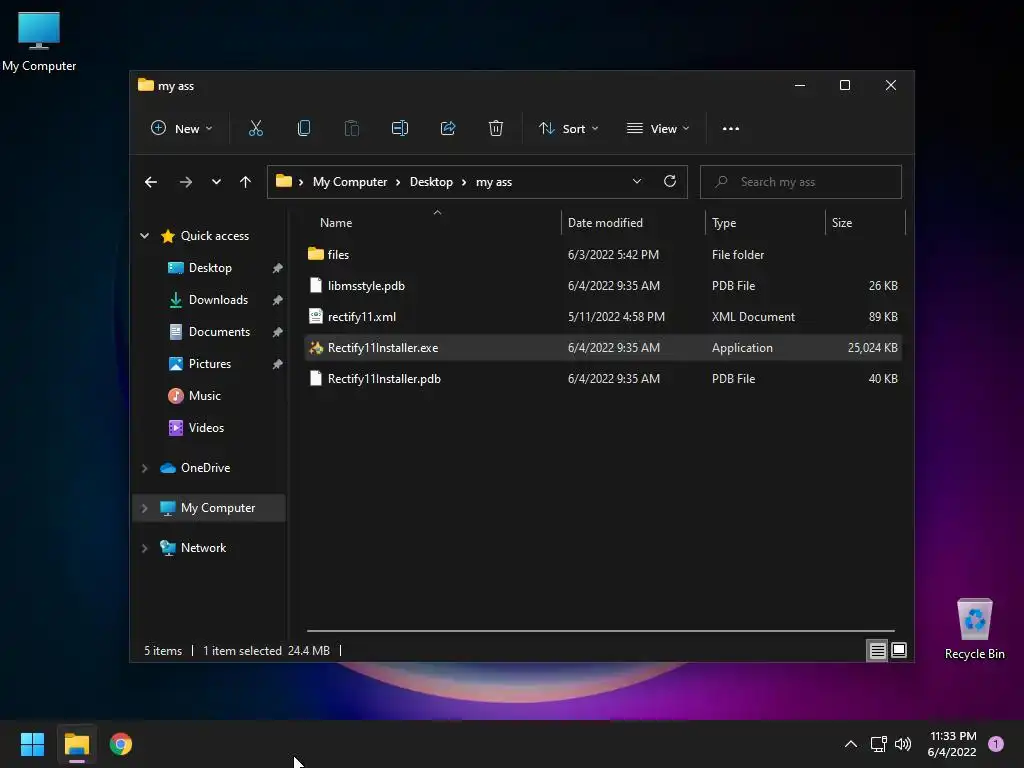Switch to details view layout icon

pos(877,650)
